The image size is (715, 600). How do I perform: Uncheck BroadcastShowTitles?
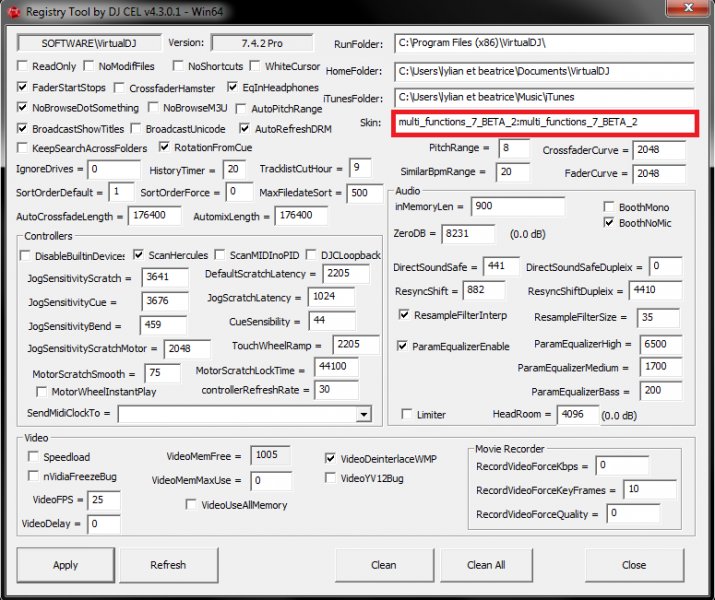(22, 128)
